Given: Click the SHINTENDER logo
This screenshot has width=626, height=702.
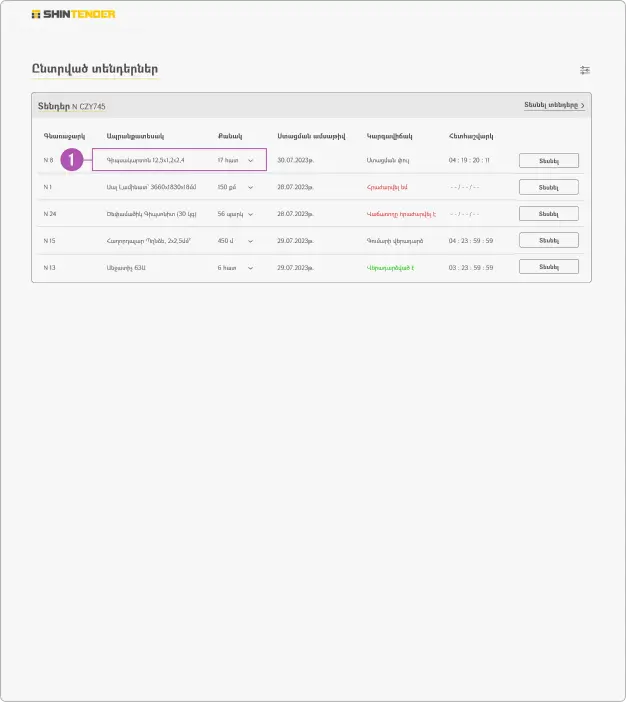Looking at the screenshot, I should tap(73, 15).
